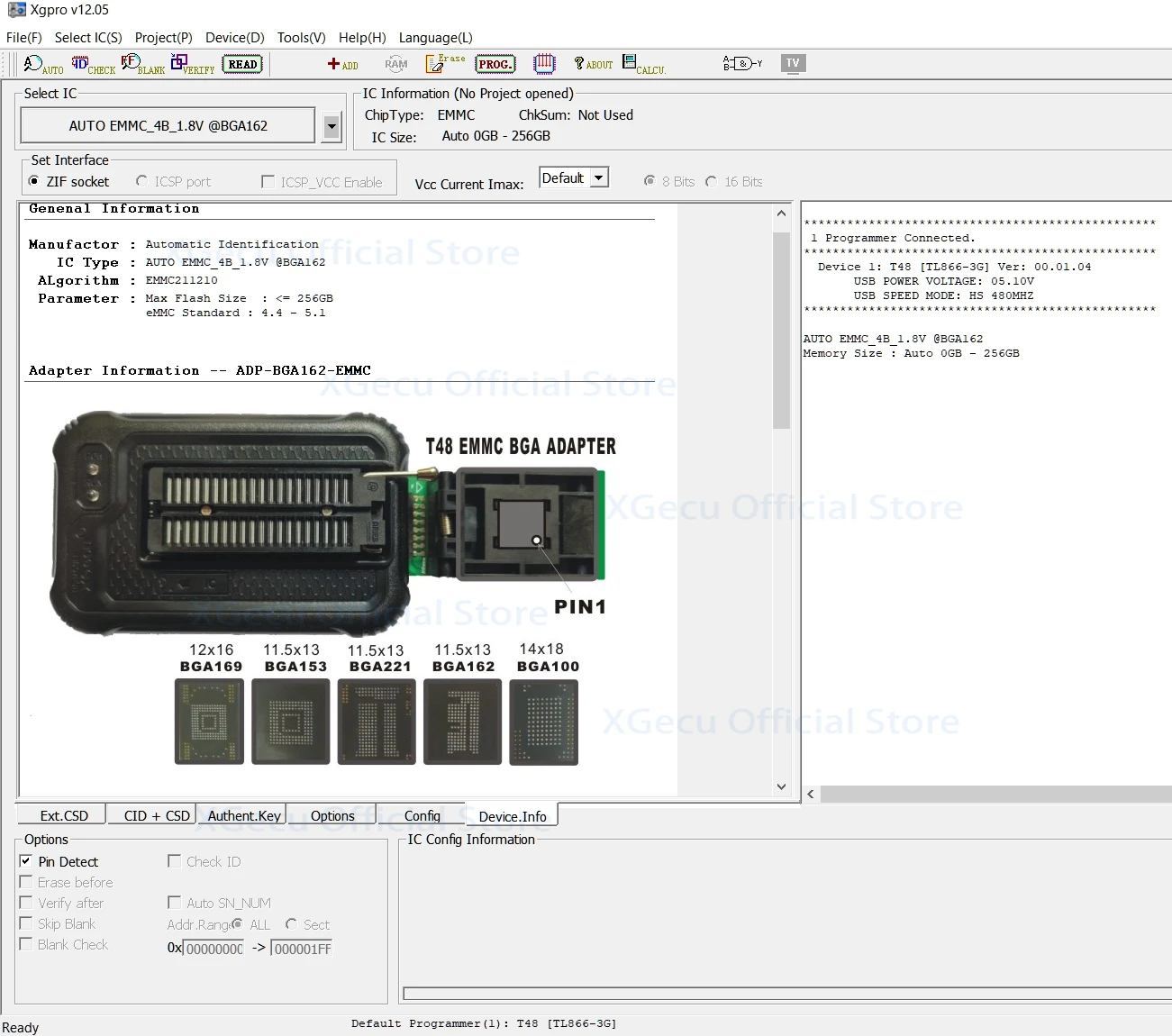Image resolution: width=1172 pixels, height=1036 pixels.
Task: Toggle the Check ID checkbox
Action: coord(175,861)
